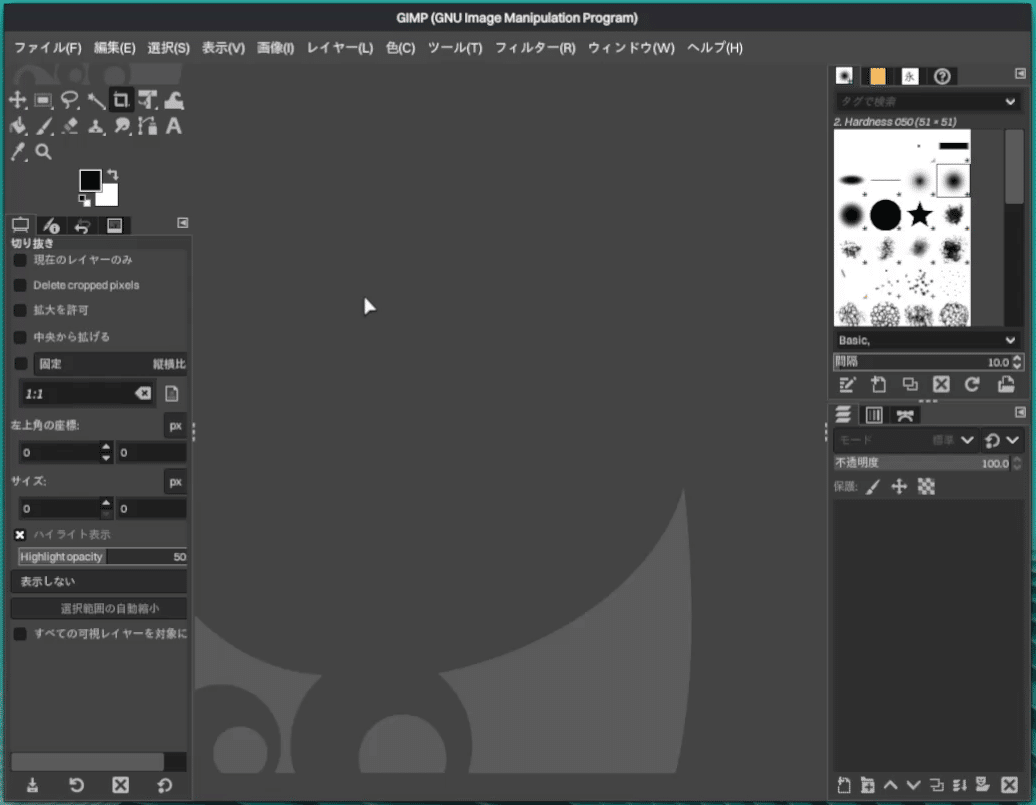Screen dimensions: 1036x805
Task: Select the Paintbrush tool
Action: click(44, 126)
